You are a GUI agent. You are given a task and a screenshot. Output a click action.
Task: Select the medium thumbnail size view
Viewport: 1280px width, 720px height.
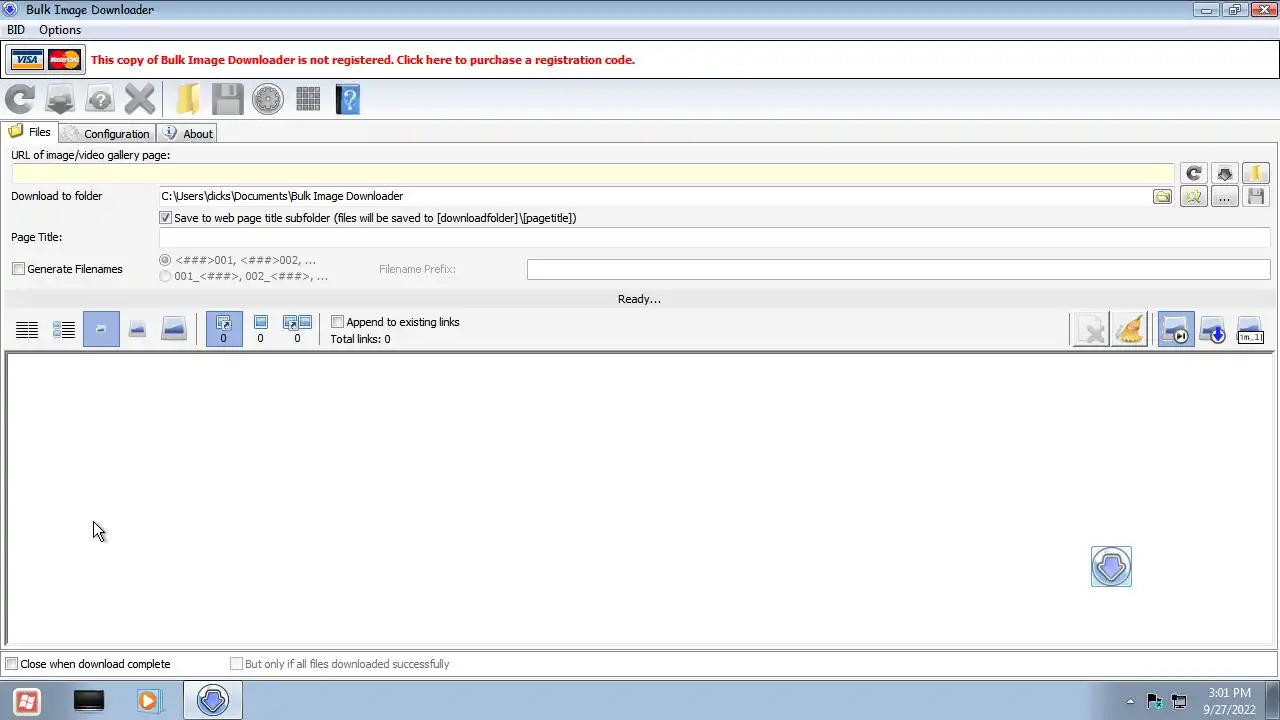tap(137, 330)
